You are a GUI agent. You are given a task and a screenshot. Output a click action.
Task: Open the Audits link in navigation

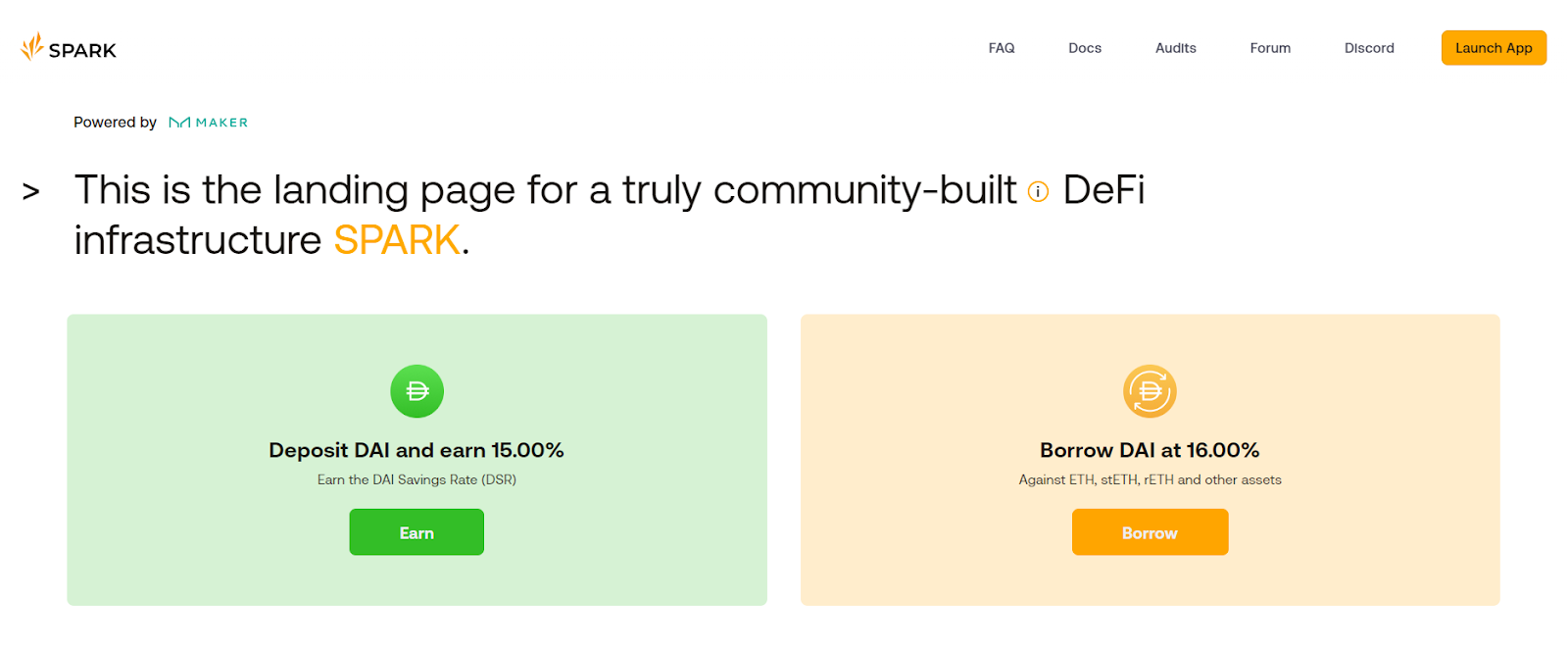[1176, 48]
